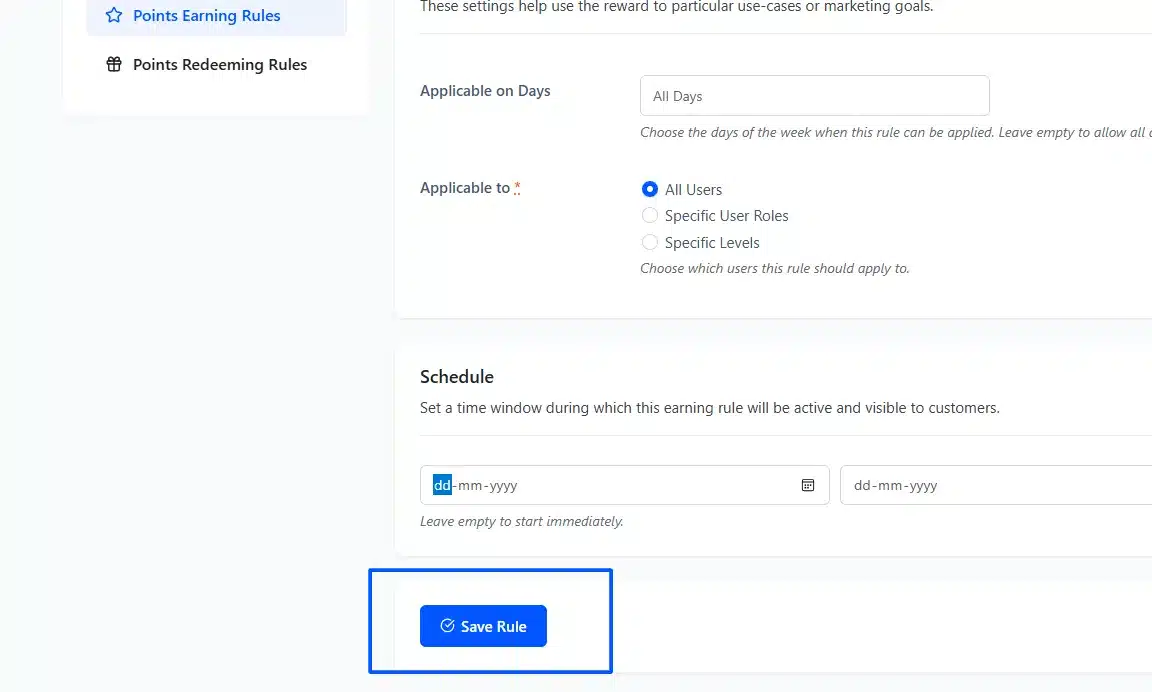Enable the Specific Levels option
1152x692 pixels.
pyautogui.click(x=650, y=242)
